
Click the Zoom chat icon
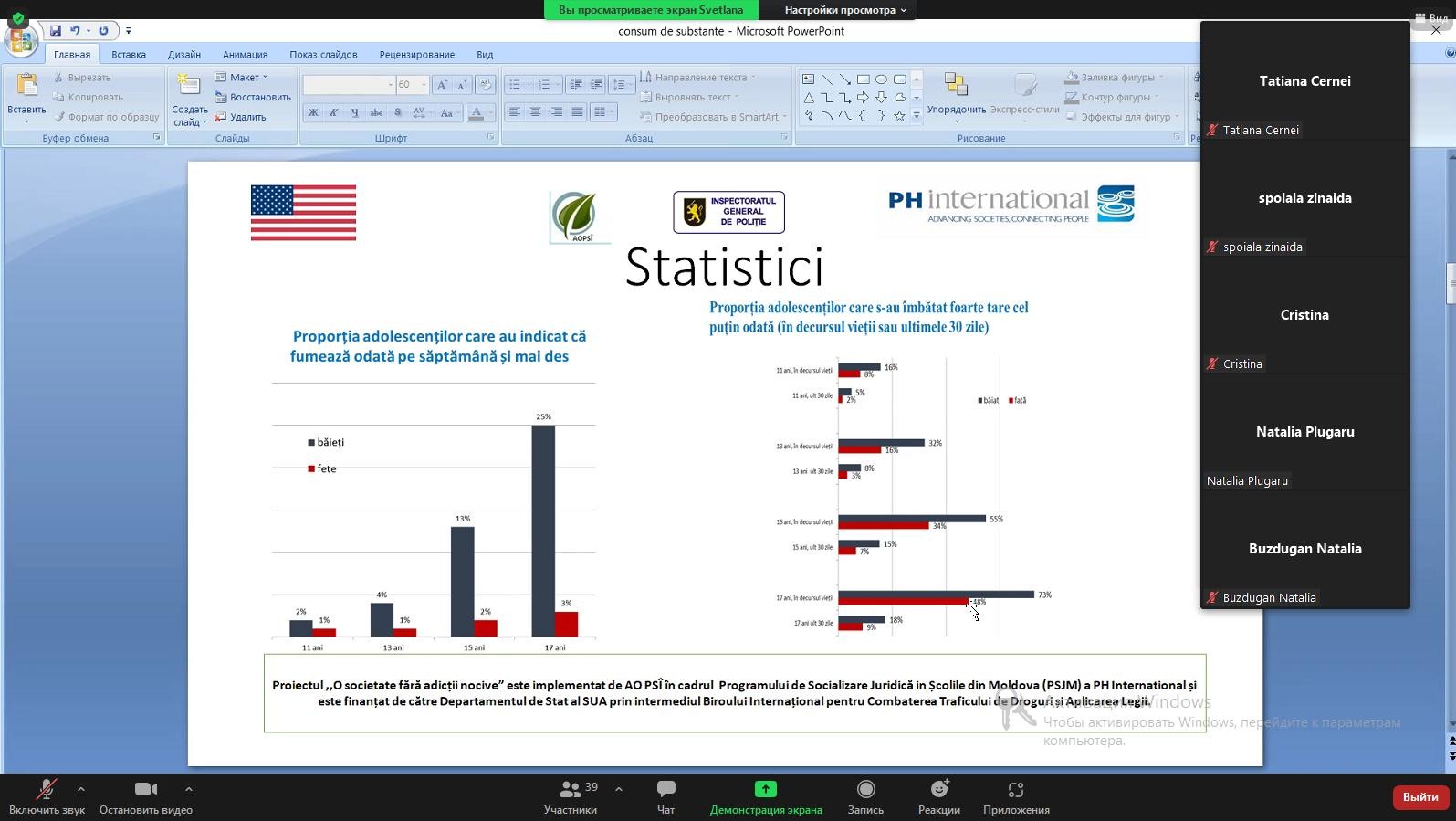point(665,789)
